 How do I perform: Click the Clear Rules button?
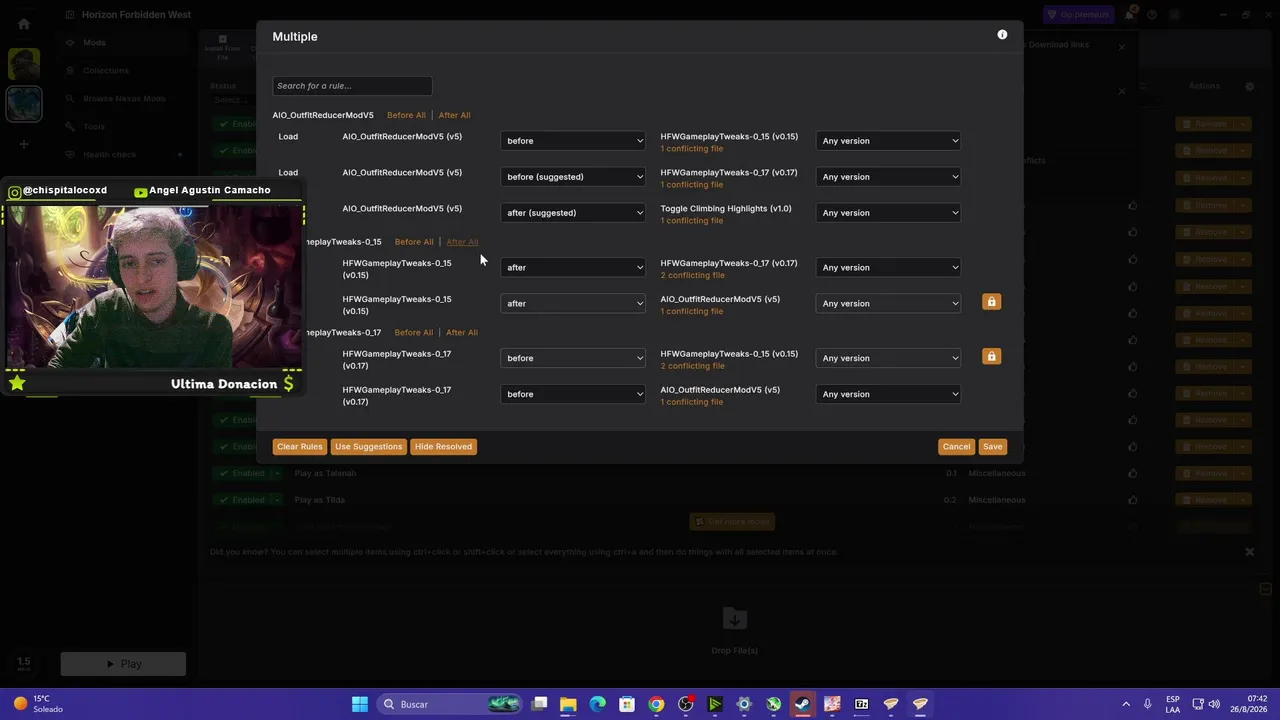(300, 447)
